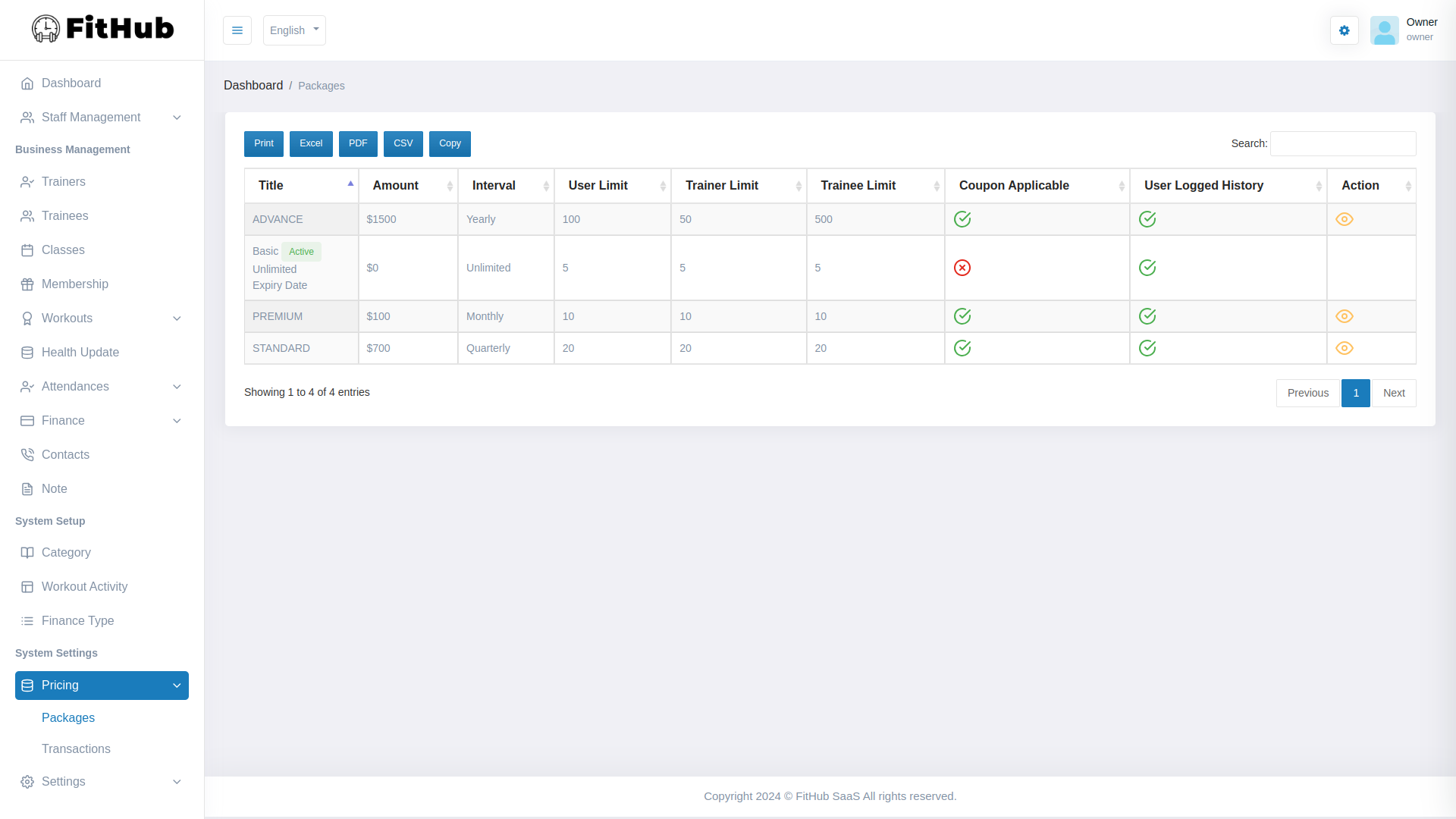Select the Packages menu item
The image size is (1456, 819).
click(x=68, y=717)
